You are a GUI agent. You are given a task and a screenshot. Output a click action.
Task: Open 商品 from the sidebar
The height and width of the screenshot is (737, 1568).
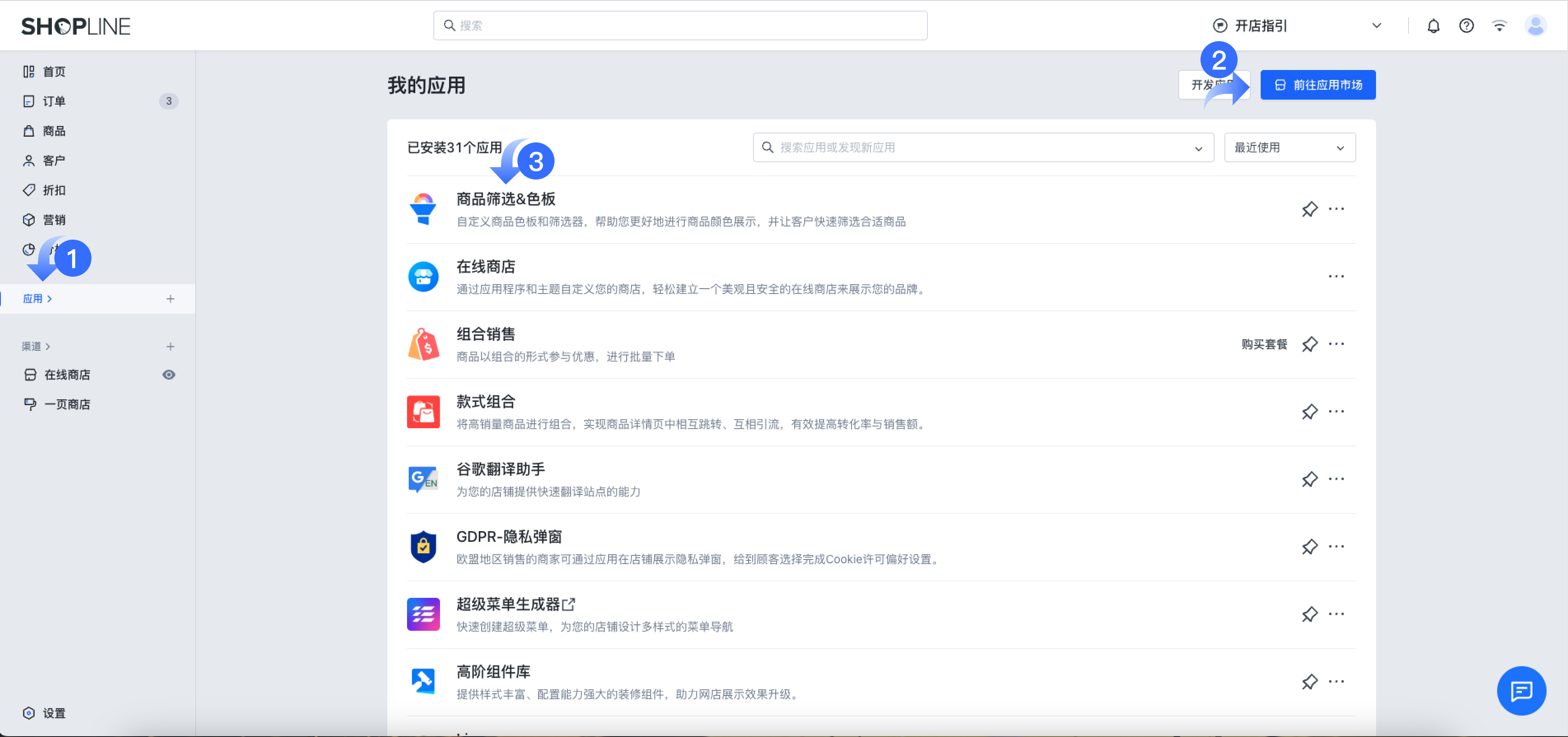click(29, 131)
